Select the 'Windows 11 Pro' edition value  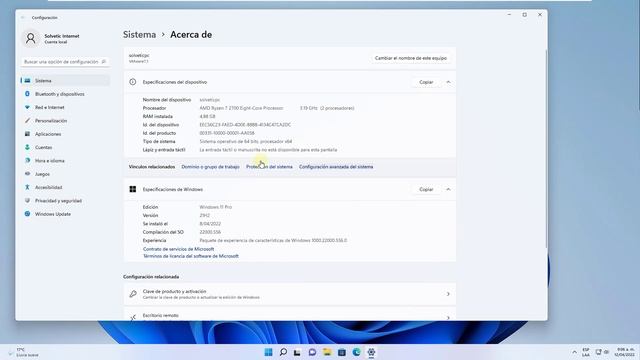click(x=216, y=207)
